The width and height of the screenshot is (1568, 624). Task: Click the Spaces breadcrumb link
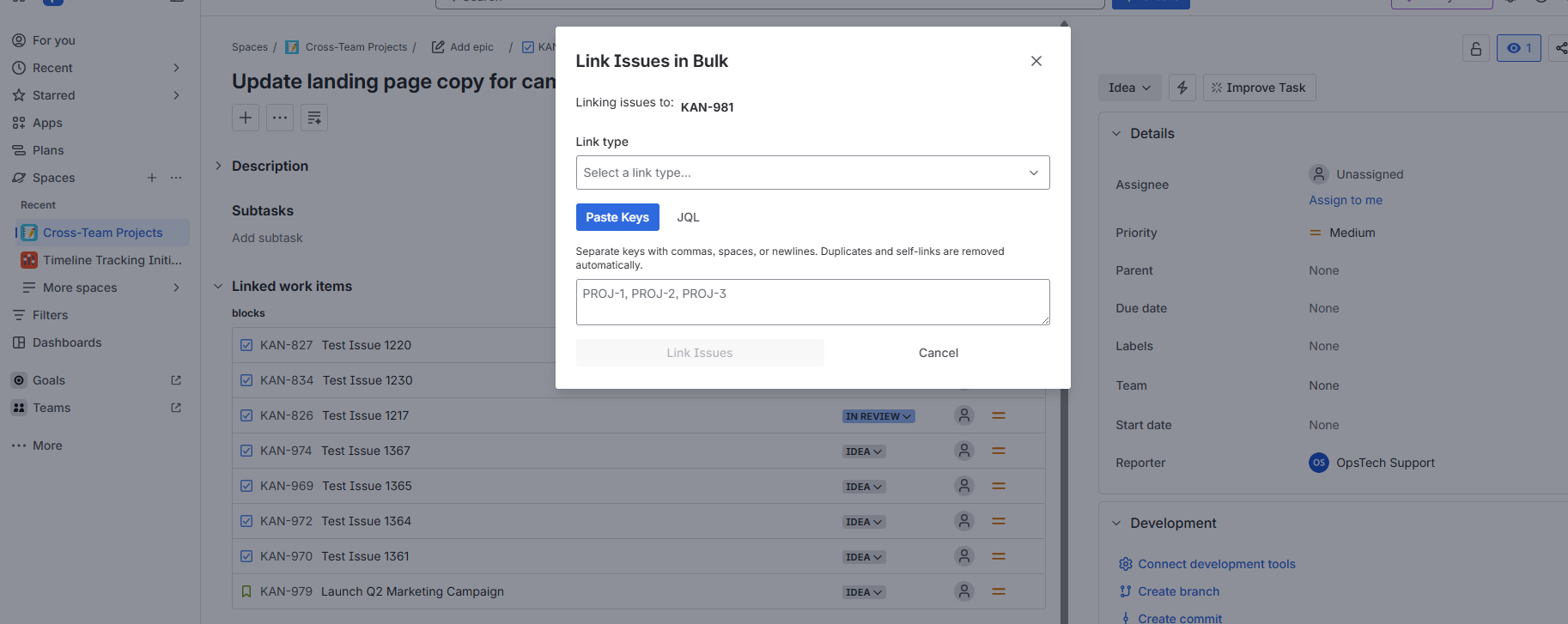[250, 47]
